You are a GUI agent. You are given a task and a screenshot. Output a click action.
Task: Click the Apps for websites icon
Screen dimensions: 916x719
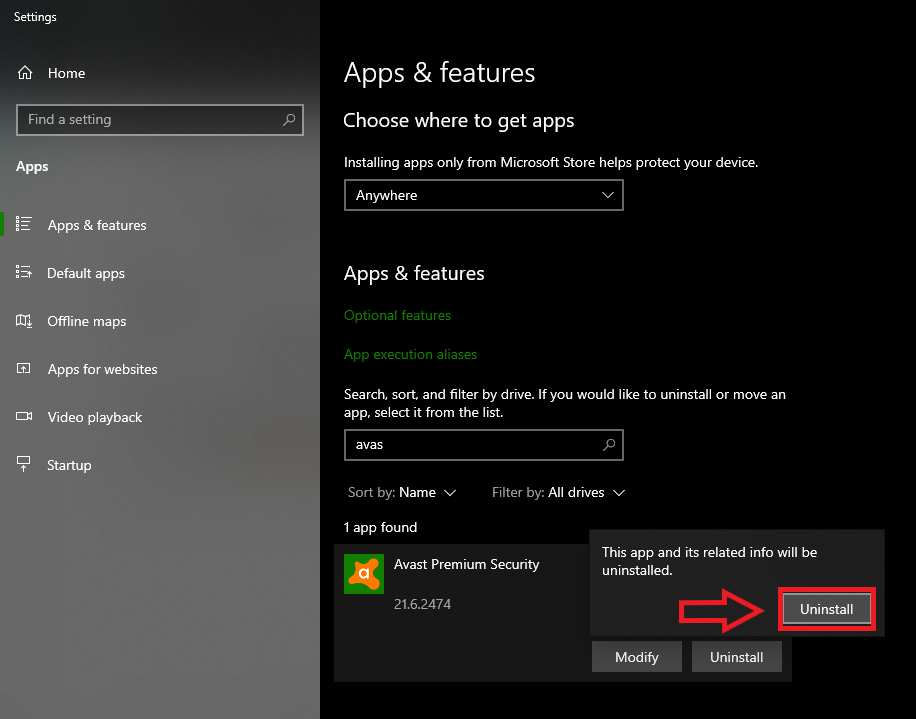(x=23, y=369)
